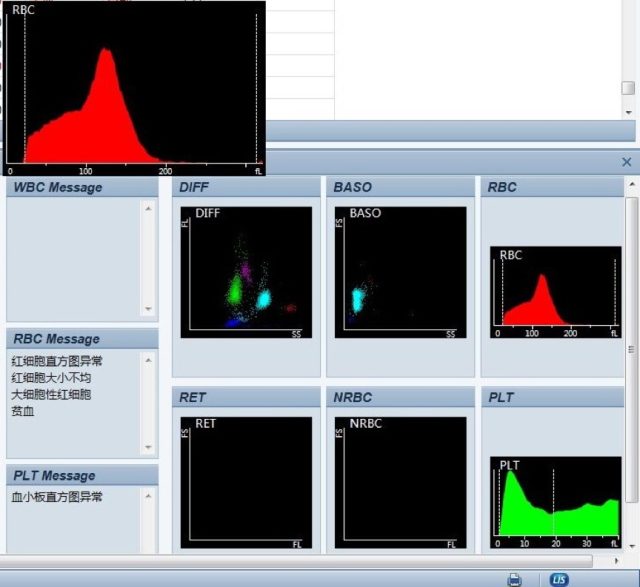Open the RET scattergram thumbnail
The image size is (640, 587).
tap(246, 482)
